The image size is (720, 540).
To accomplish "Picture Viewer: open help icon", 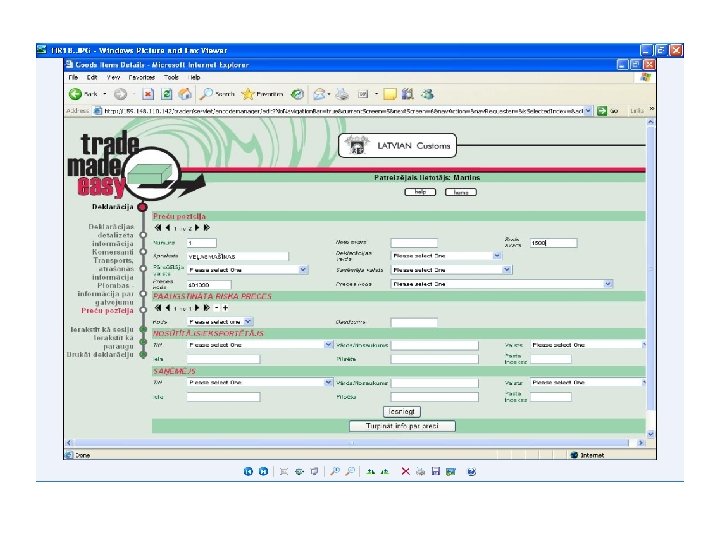I will (x=472, y=471).
